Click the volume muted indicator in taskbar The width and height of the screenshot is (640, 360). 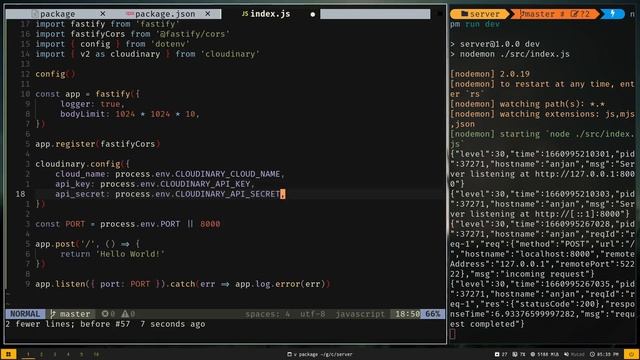point(574,354)
